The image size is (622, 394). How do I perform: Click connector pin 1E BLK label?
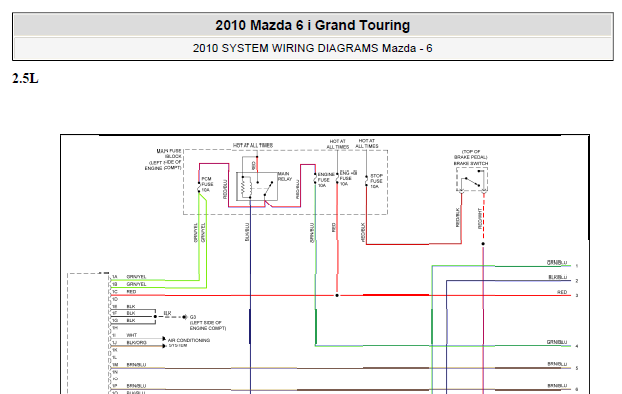click(x=124, y=307)
